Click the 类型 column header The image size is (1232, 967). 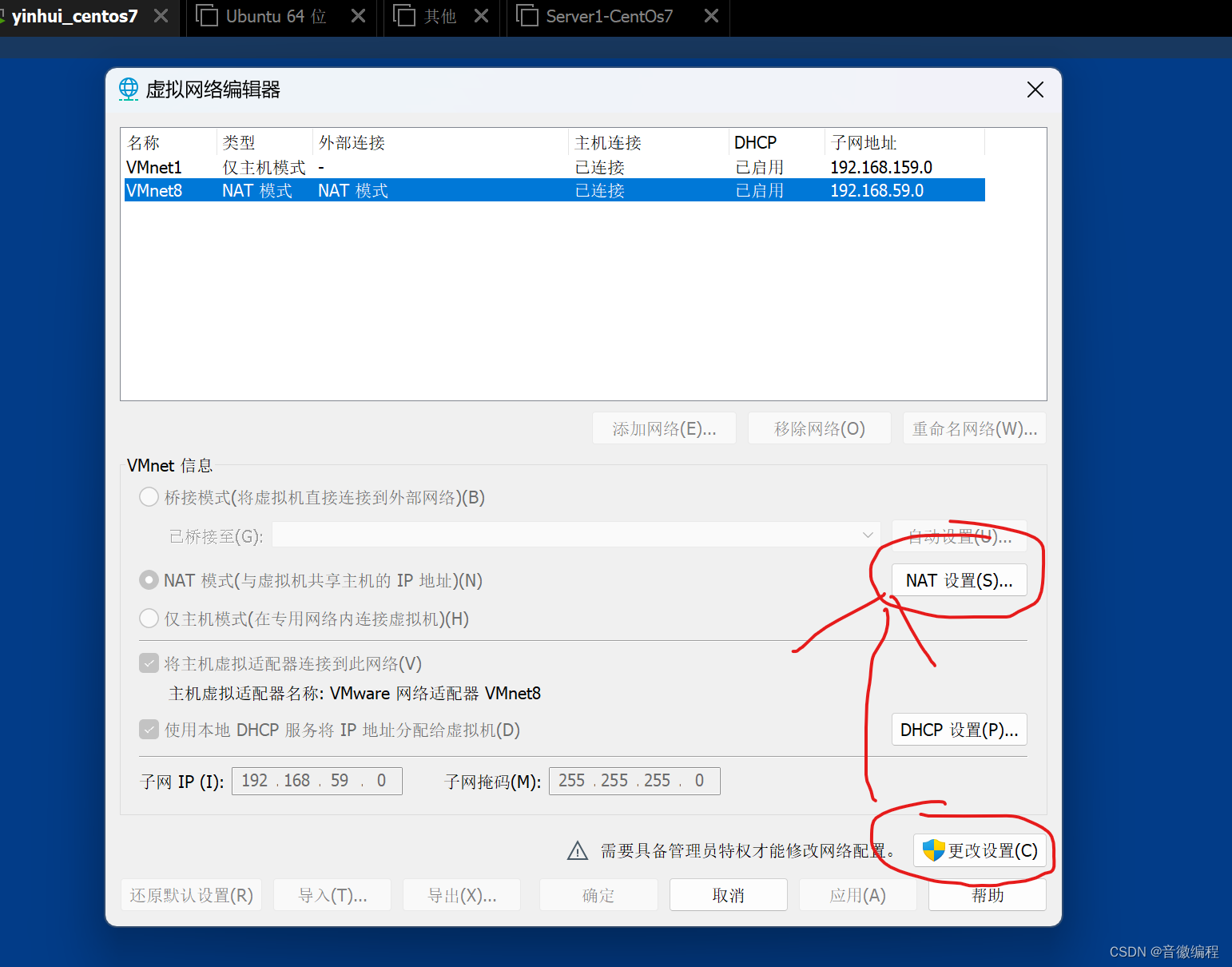pos(264,142)
